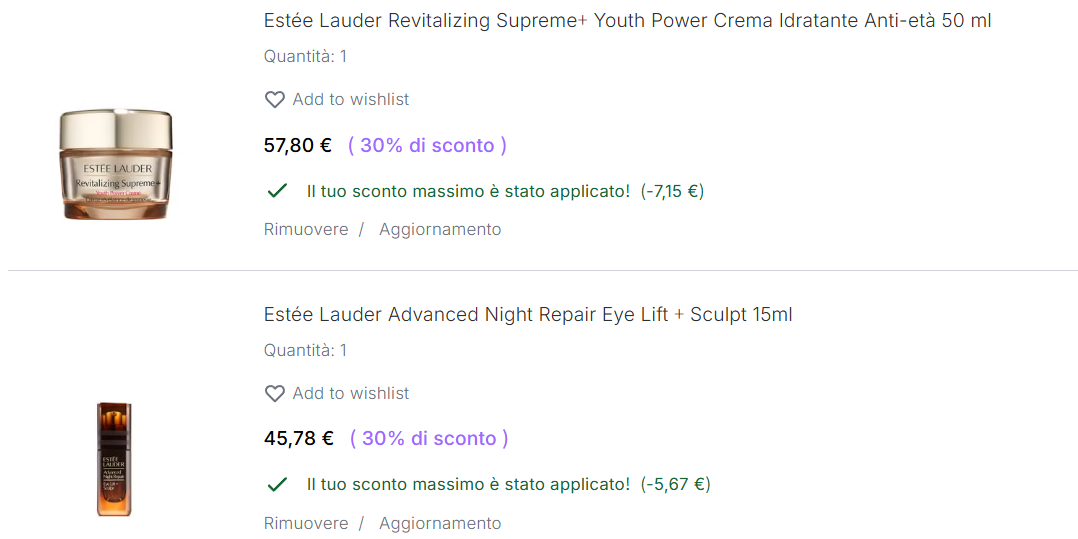Open the Advanced Night Repair bottle image
This screenshot has width=1078, height=539.
[x=114, y=459]
